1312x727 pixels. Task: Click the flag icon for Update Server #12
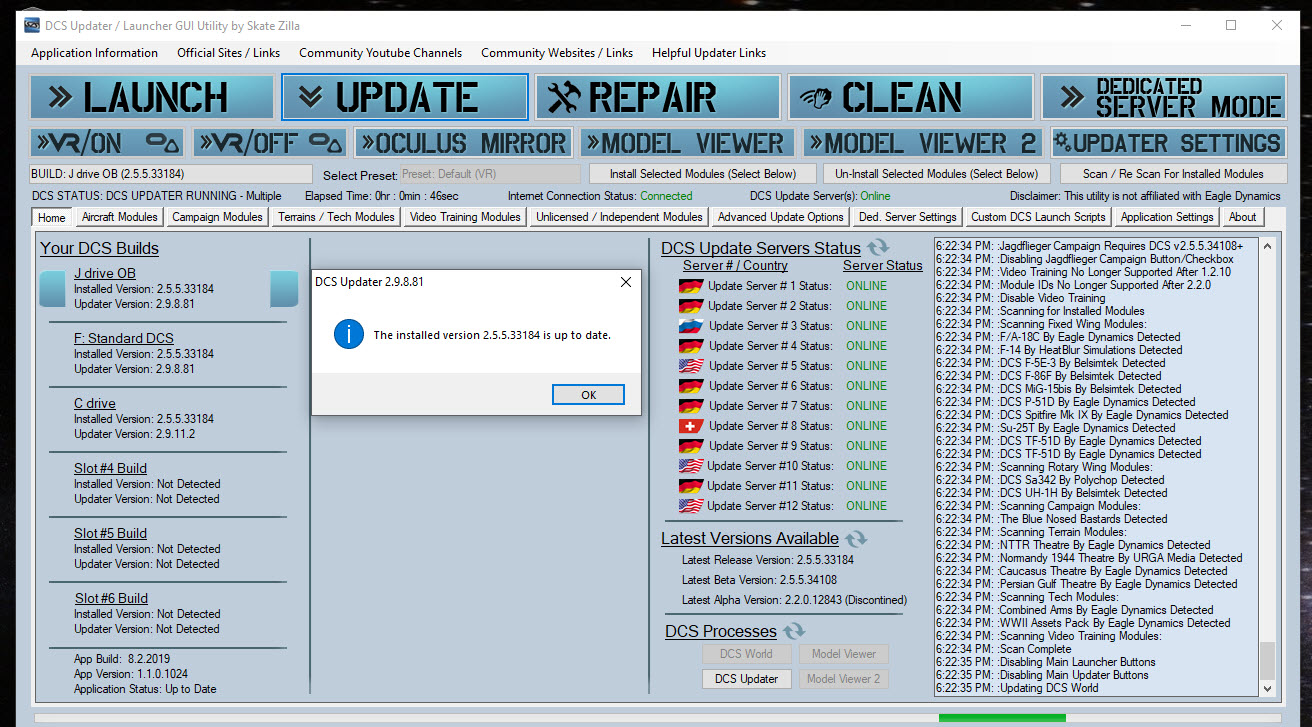691,506
